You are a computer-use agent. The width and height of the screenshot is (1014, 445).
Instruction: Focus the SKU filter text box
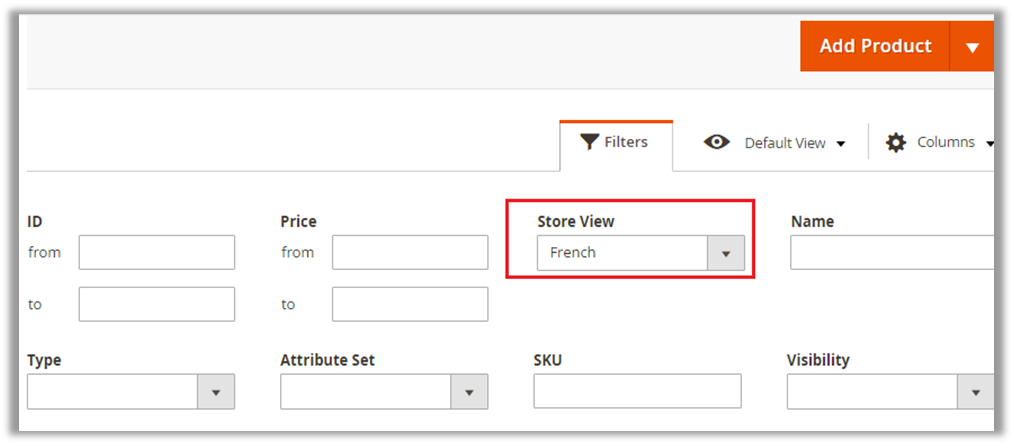[x=637, y=391]
